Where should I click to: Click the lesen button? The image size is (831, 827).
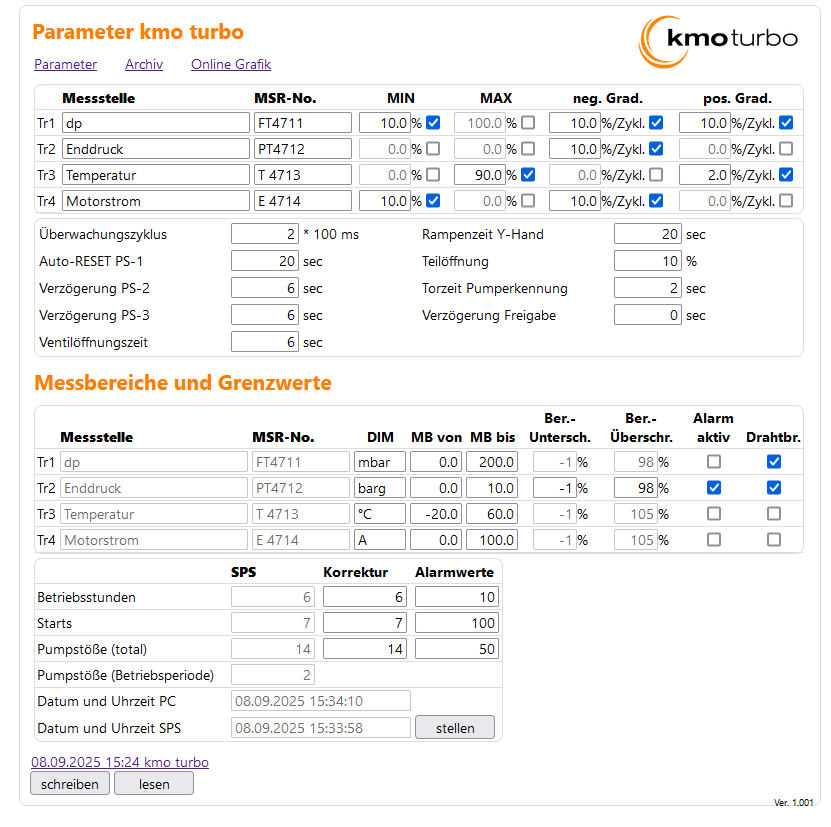(x=154, y=784)
